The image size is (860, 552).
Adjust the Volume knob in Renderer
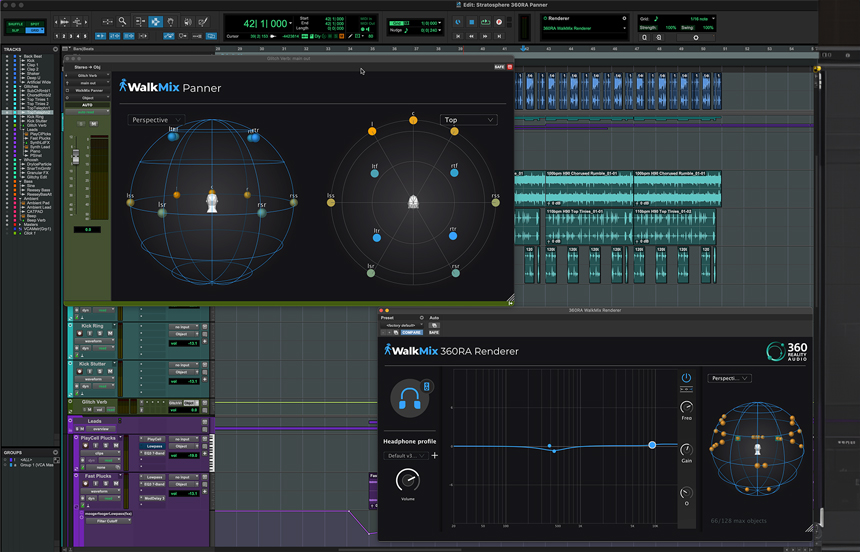pyautogui.click(x=408, y=480)
